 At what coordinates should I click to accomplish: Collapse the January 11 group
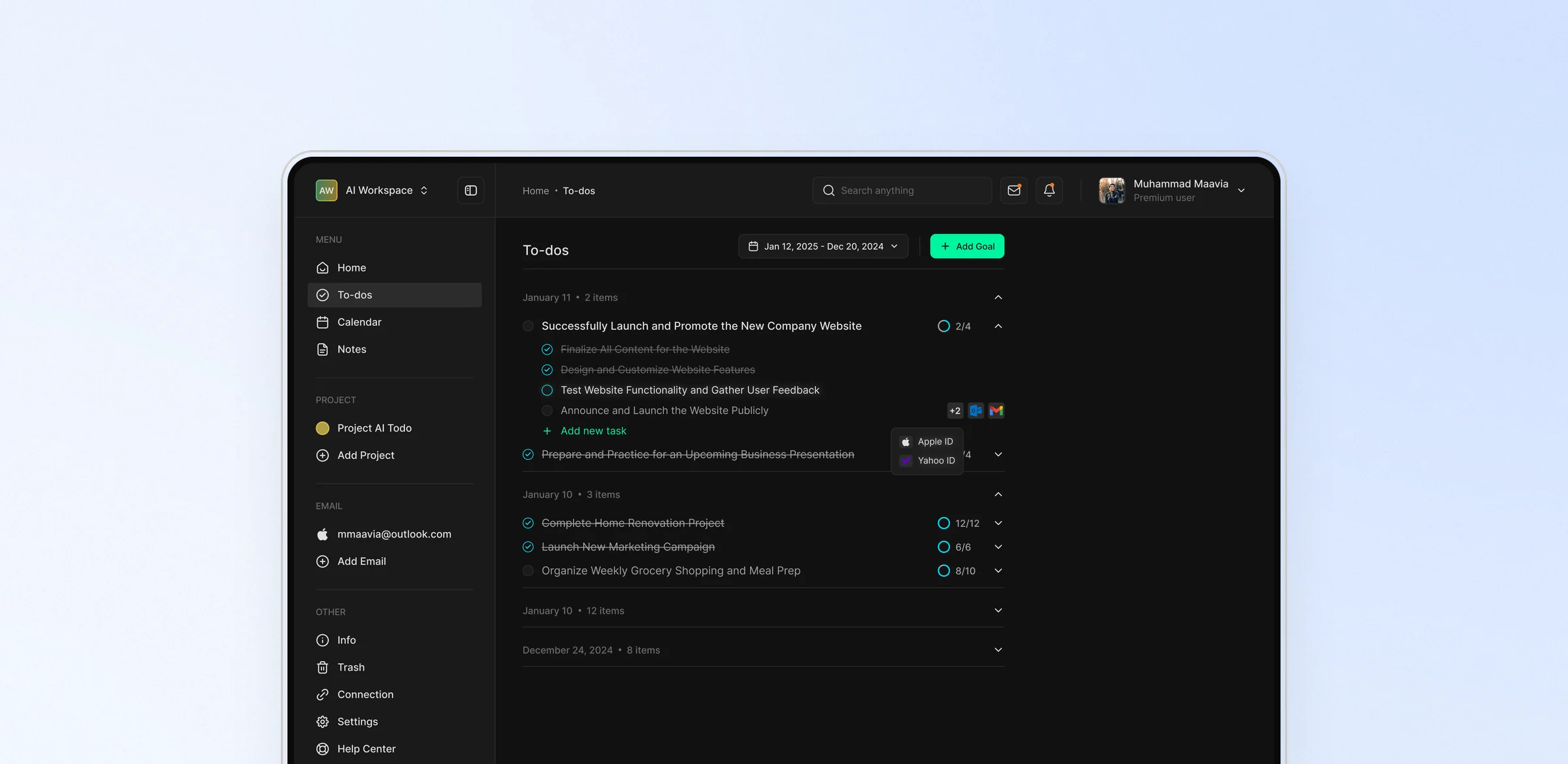pos(998,297)
